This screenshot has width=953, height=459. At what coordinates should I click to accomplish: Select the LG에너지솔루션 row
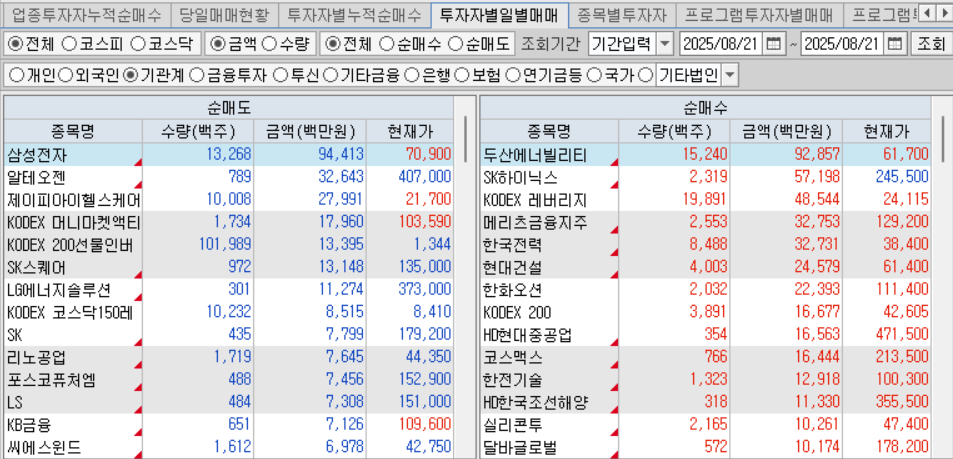229,289
